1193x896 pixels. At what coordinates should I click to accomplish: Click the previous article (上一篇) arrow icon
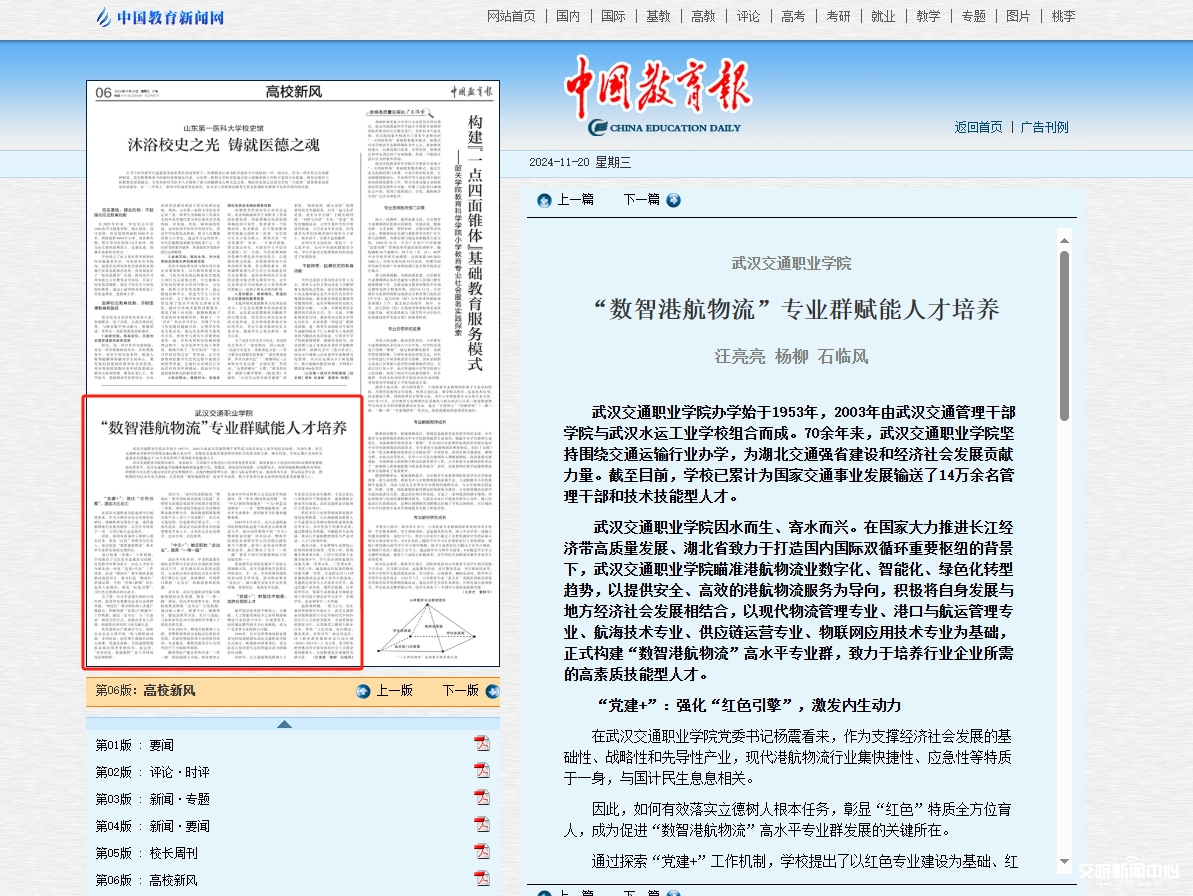tap(544, 200)
